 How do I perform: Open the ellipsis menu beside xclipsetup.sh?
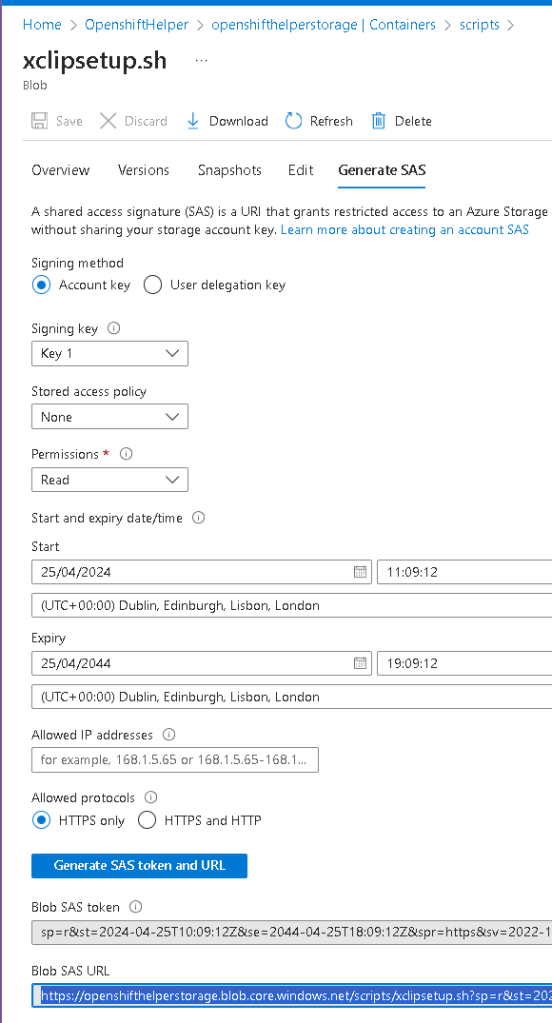(x=201, y=60)
